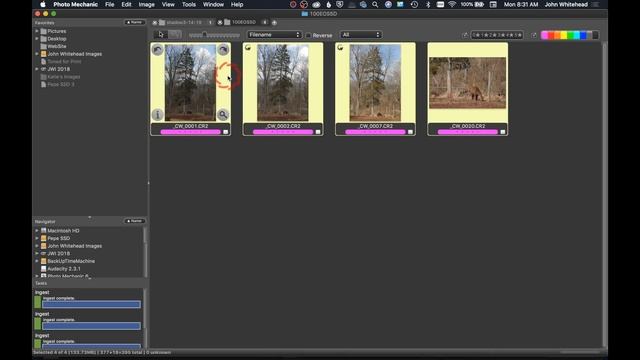Select the tool beside the arrow pointer
This screenshot has width=640, height=360.
[175, 35]
